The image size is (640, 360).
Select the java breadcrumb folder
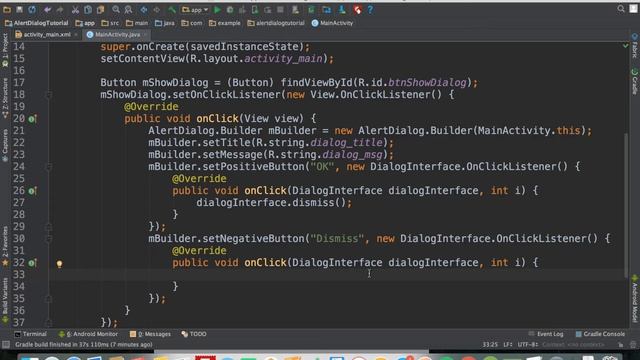(x=164, y=23)
